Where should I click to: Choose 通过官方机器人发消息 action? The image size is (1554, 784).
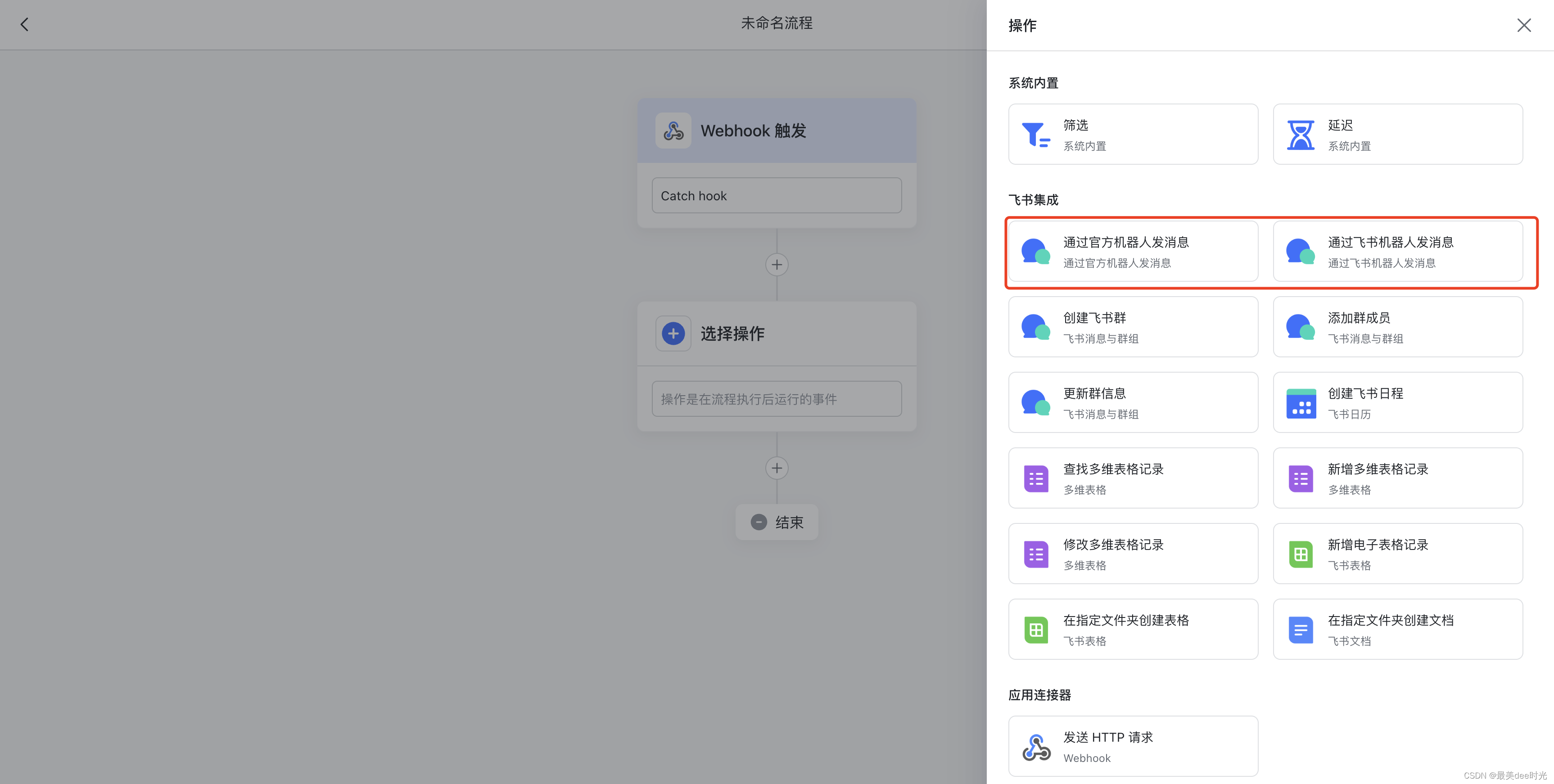[1133, 252]
